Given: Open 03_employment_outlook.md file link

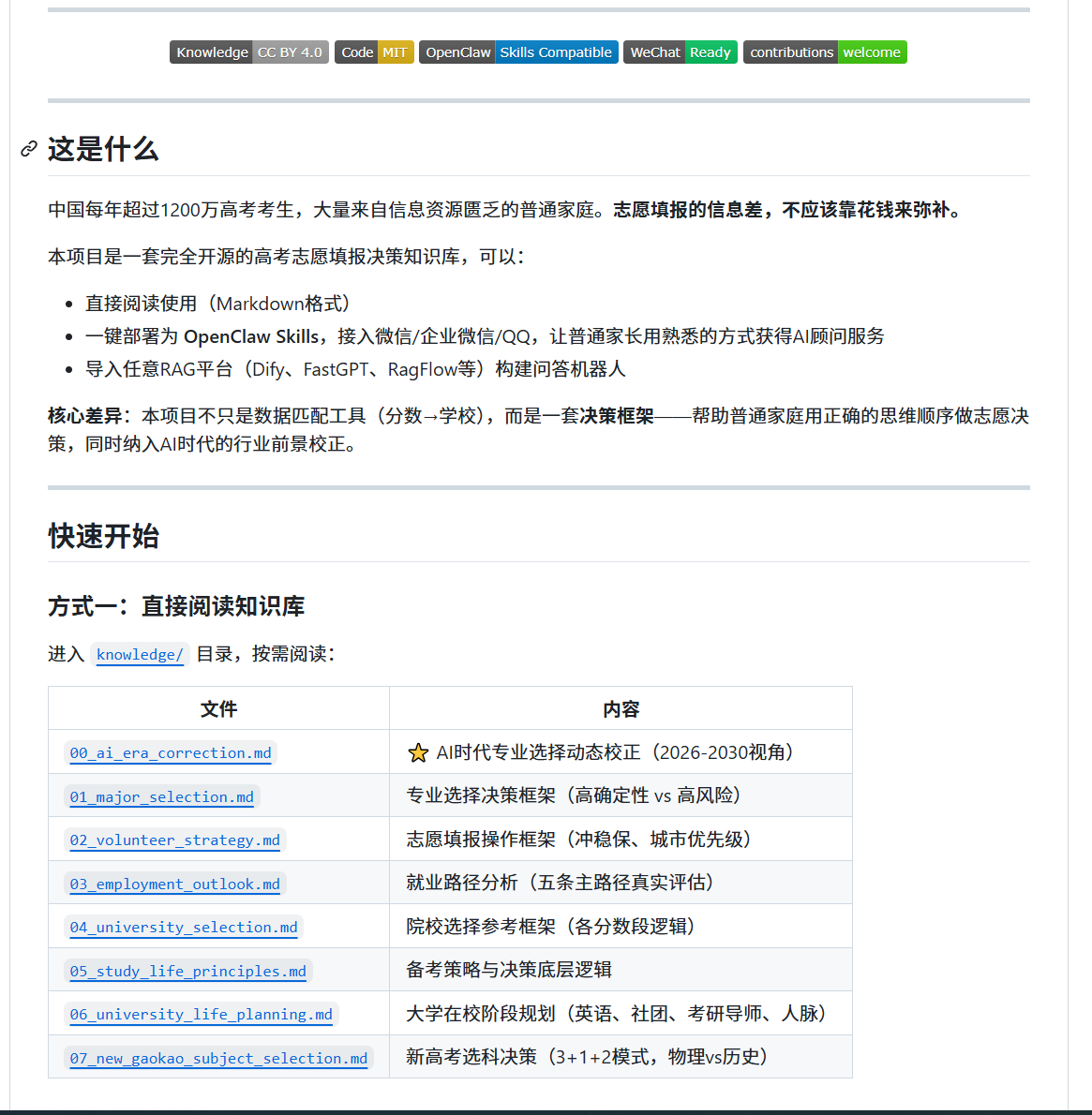Looking at the screenshot, I should (174, 885).
